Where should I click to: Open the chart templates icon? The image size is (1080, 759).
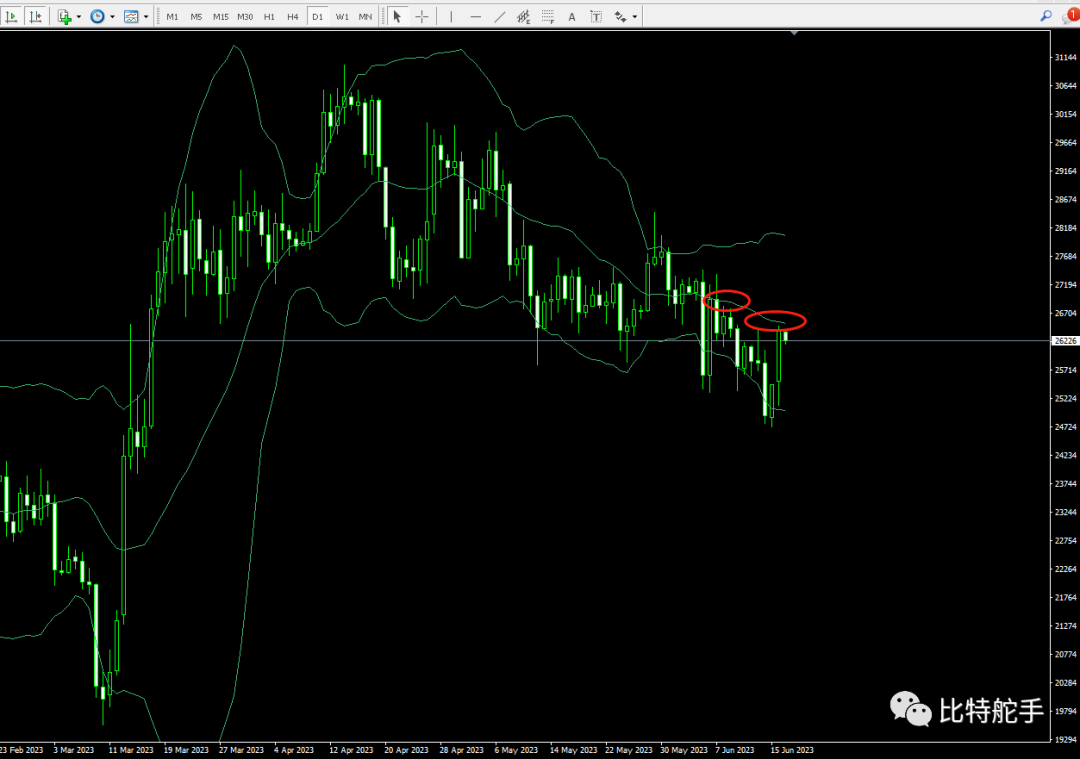[131, 17]
